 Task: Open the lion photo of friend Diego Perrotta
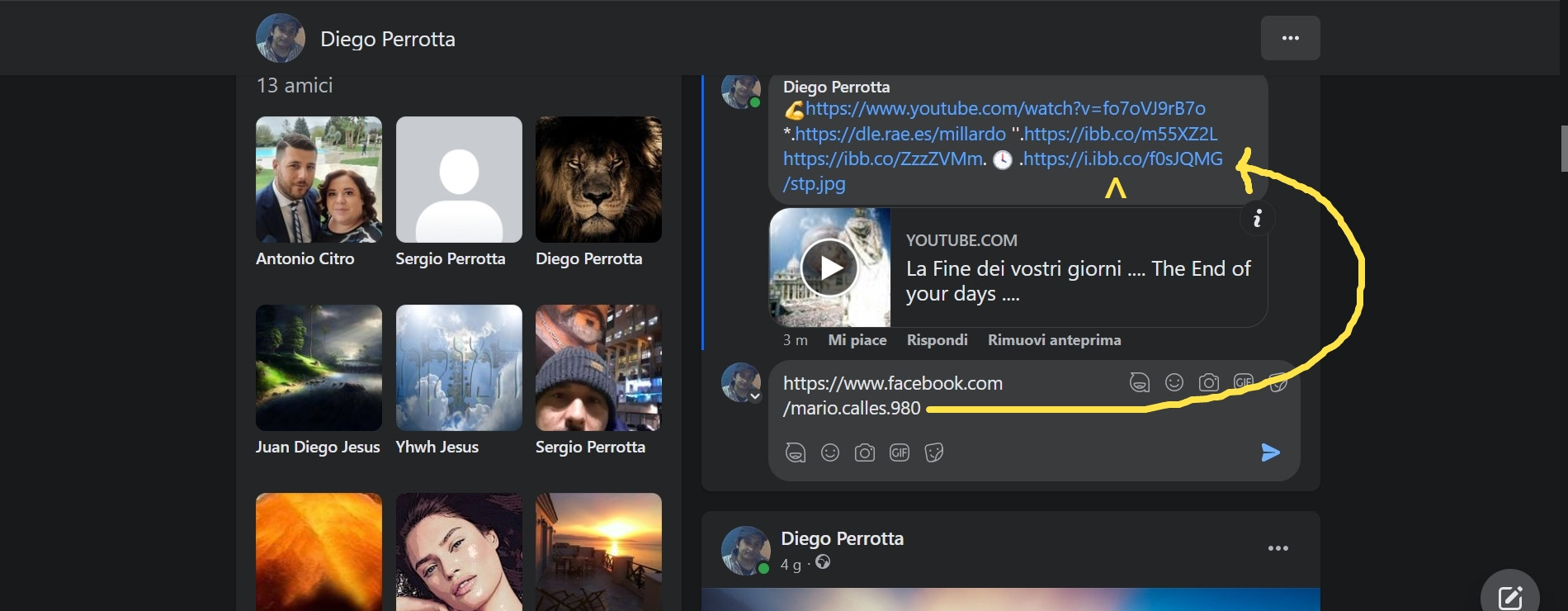click(598, 179)
